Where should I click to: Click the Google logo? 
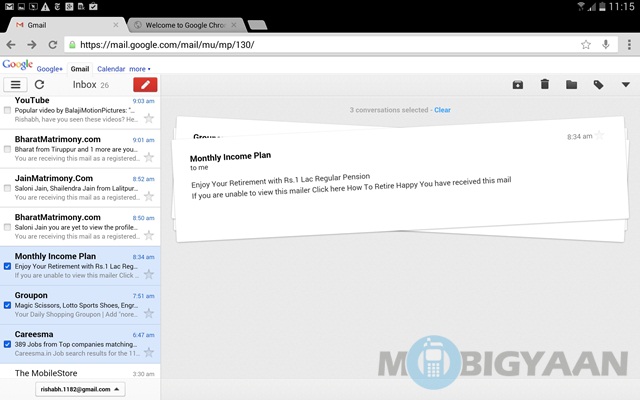(x=17, y=64)
